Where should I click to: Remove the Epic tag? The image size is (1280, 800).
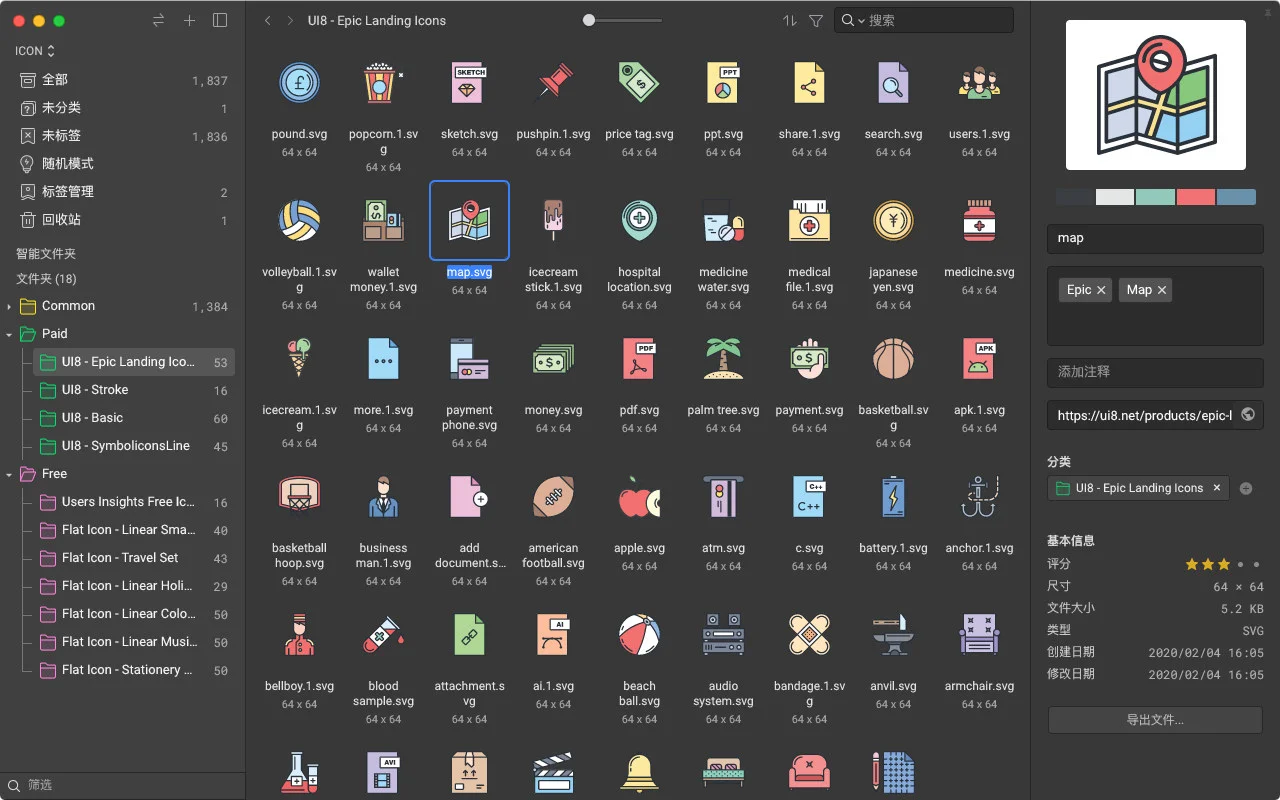(1101, 290)
